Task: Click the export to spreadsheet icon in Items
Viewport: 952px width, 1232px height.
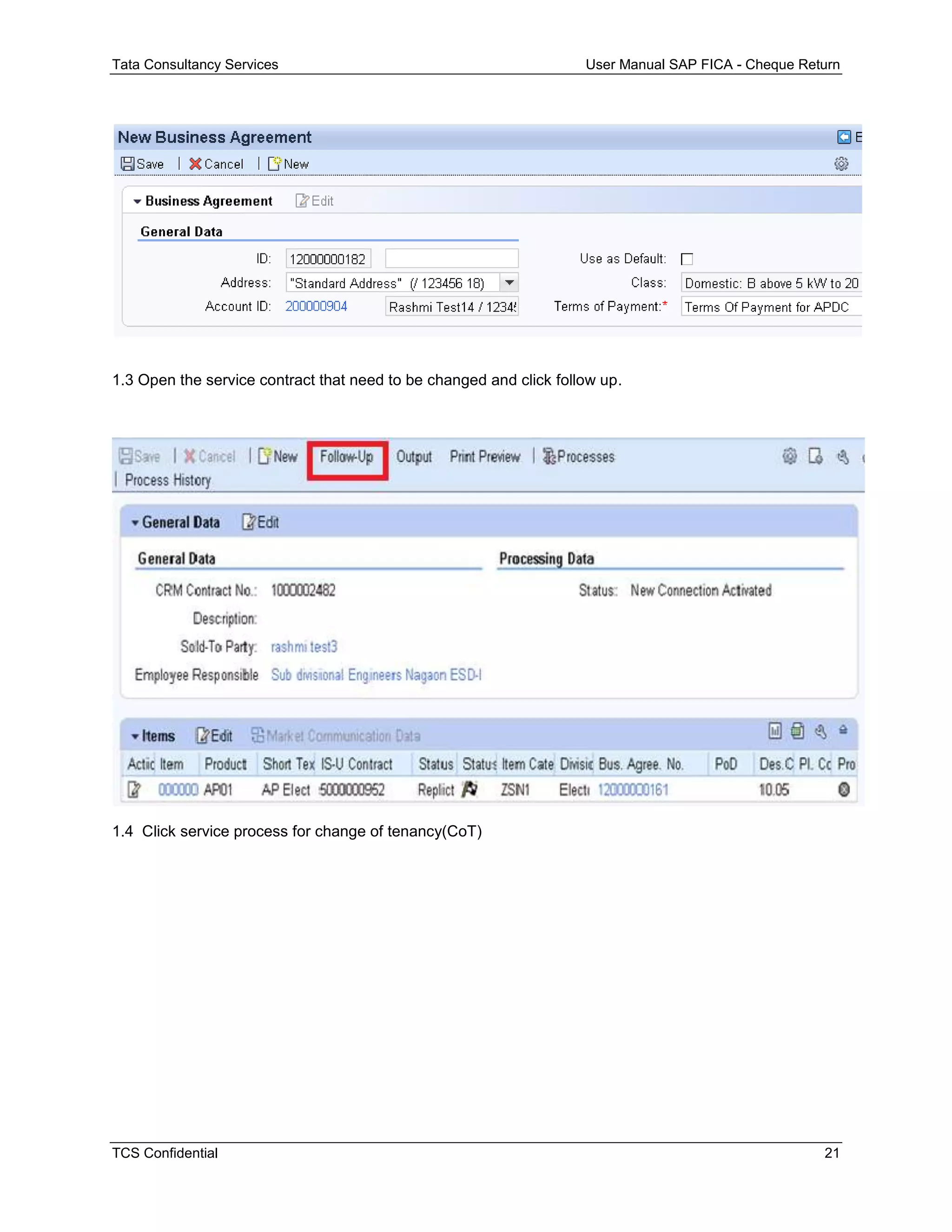Action: click(798, 731)
